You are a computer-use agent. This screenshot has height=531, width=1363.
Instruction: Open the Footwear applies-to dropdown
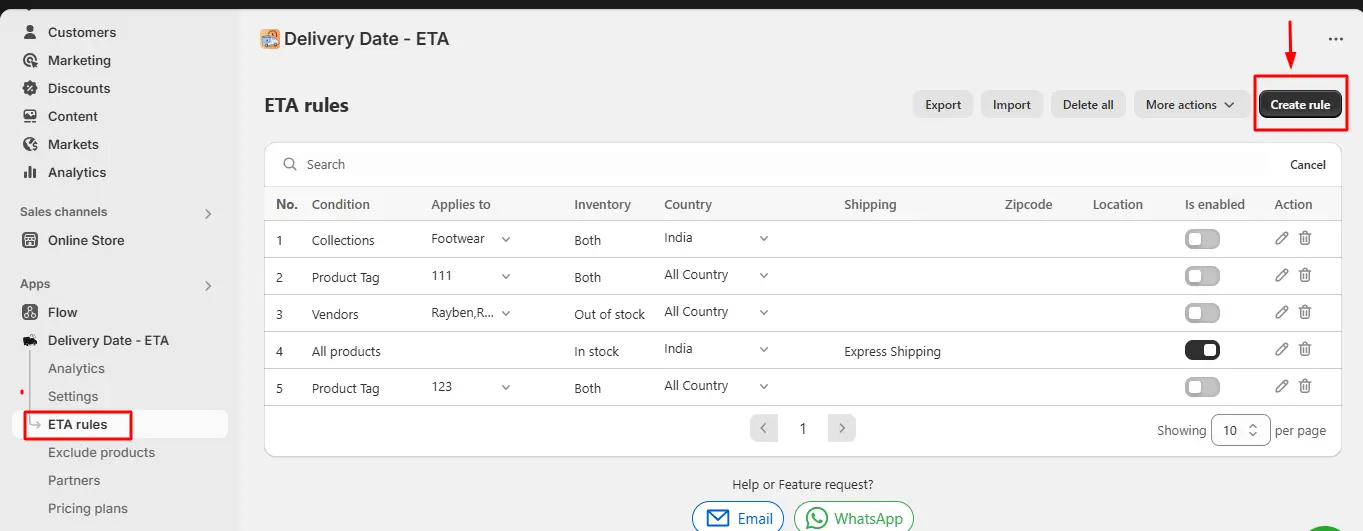click(x=471, y=239)
